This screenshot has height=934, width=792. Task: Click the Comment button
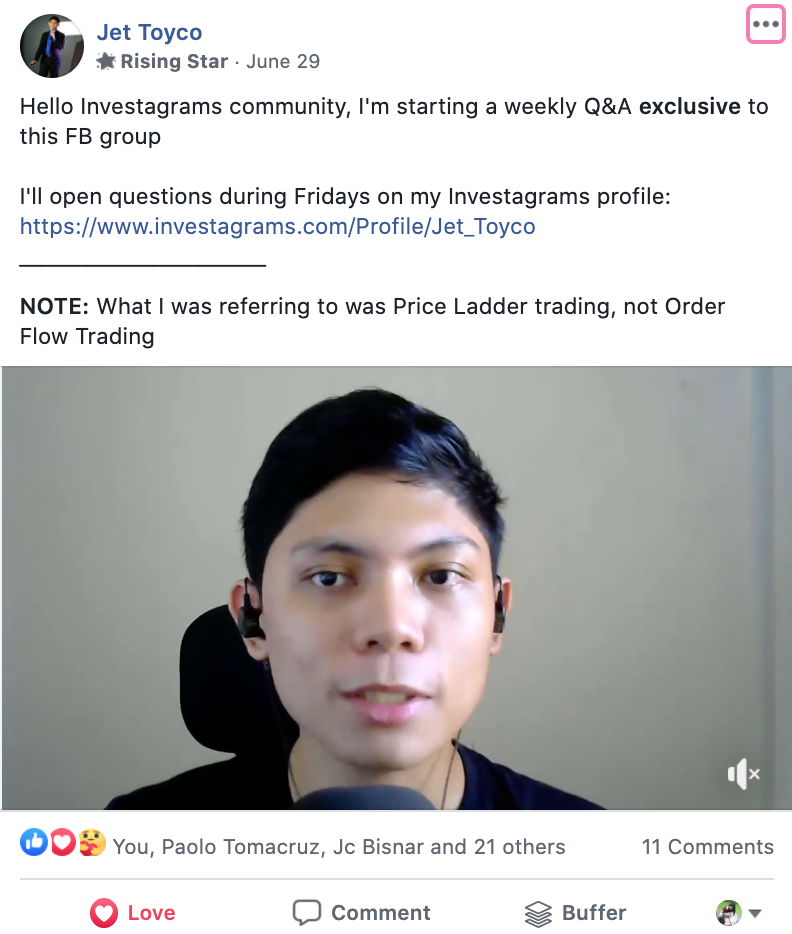(x=361, y=913)
